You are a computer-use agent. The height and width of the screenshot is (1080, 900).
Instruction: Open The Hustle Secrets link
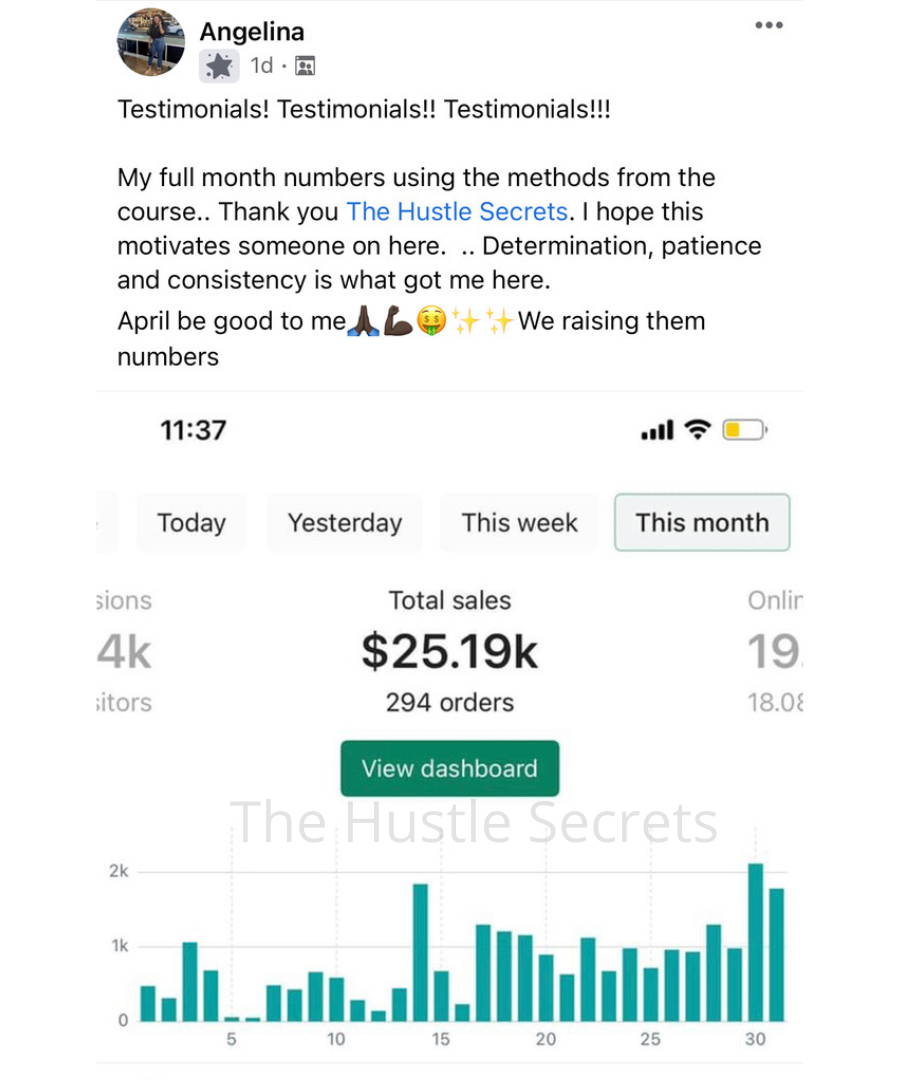[x=457, y=211]
